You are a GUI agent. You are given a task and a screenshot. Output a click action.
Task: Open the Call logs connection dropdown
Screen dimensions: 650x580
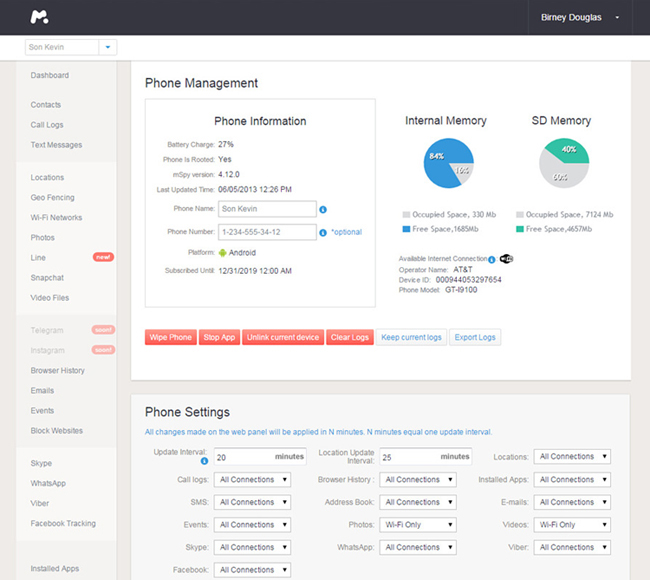[252, 480]
